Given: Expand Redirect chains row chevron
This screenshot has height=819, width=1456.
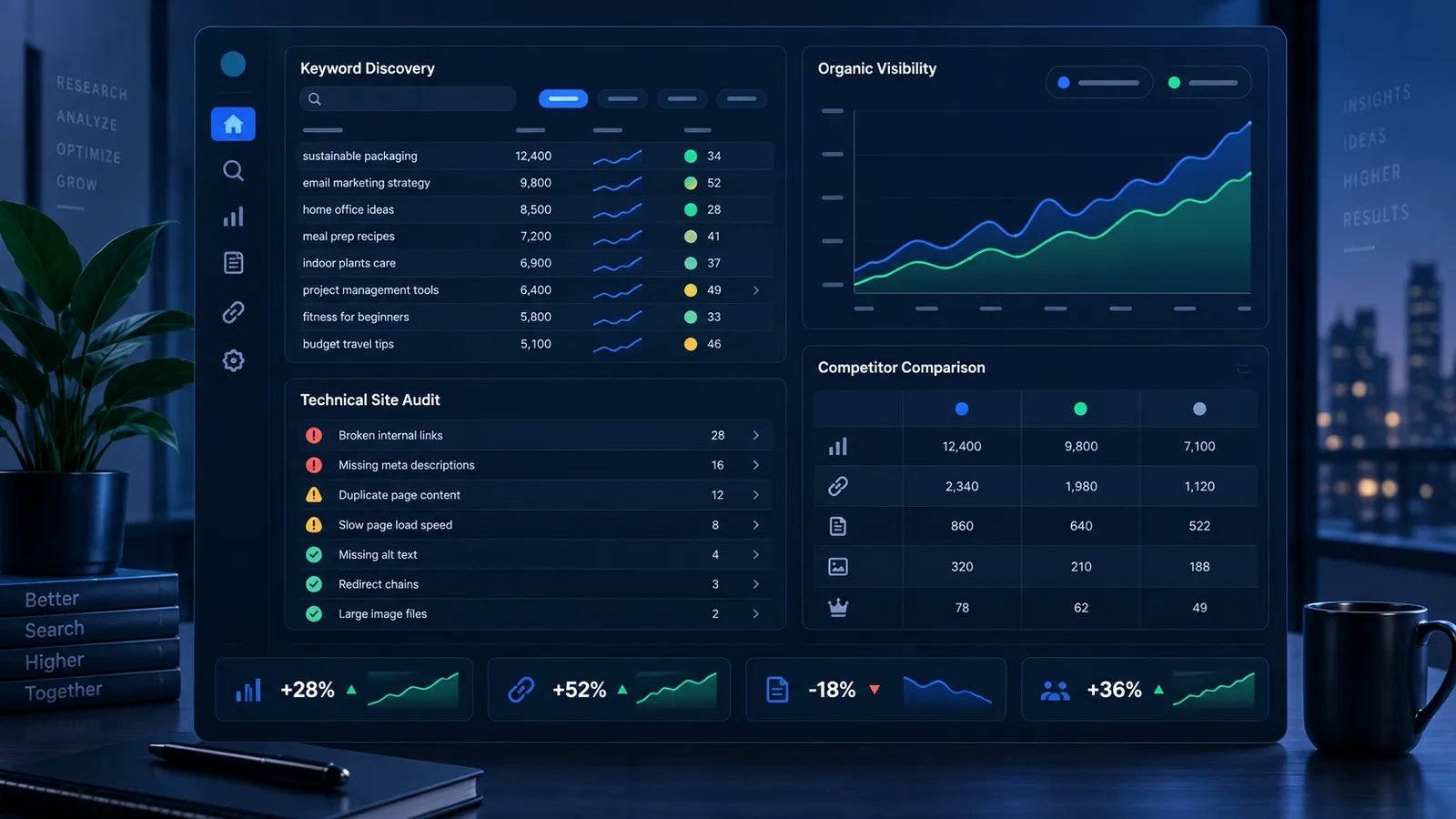Looking at the screenshot, I should pyautogui.click(x=756, y=584).
